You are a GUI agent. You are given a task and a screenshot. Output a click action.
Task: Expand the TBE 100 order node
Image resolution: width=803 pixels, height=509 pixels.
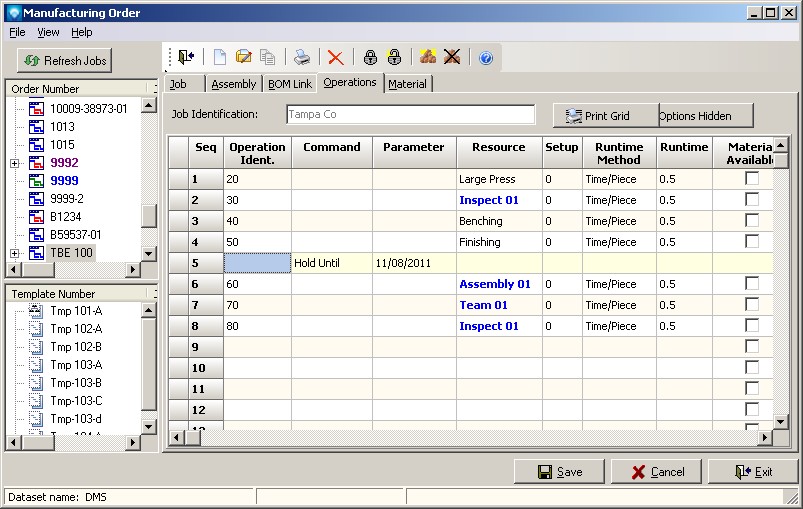coord(14,253)
